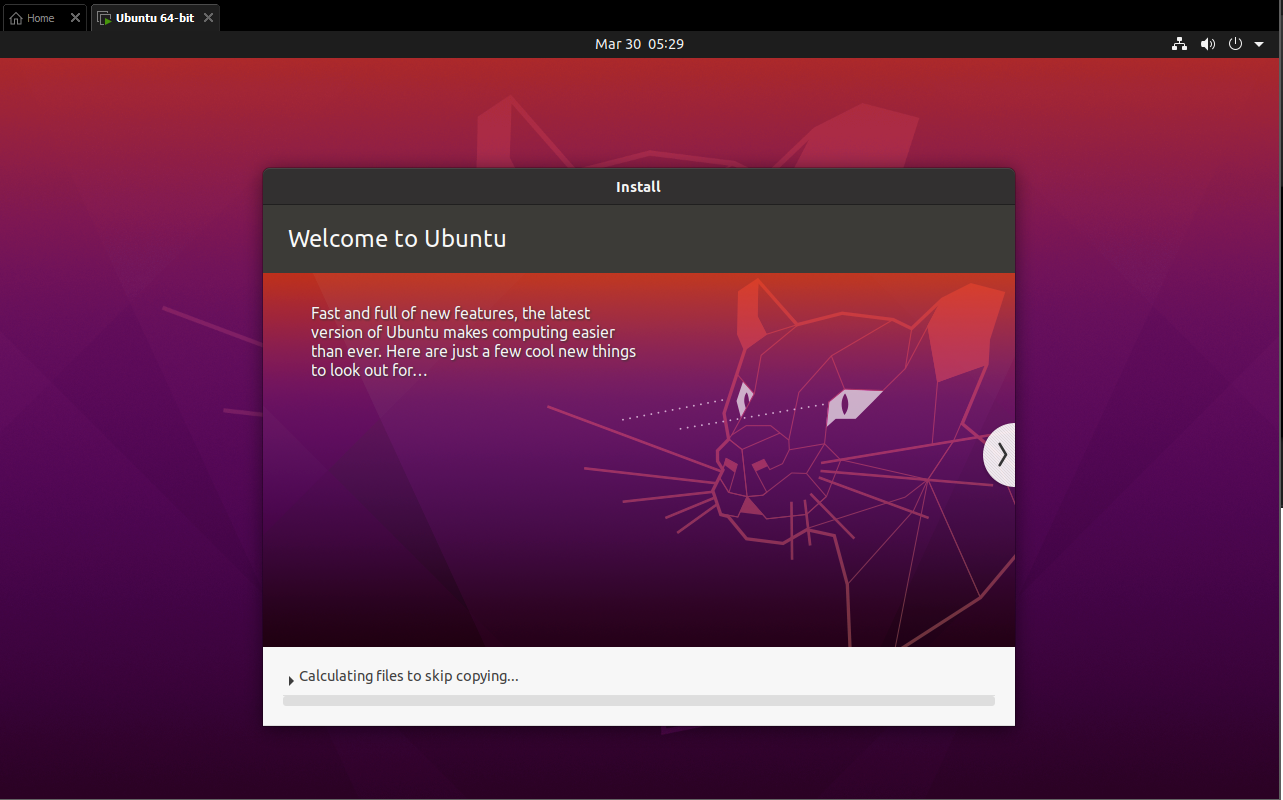Advance slideshow with the right chevron arrow
The image size is (1283, 800).
[x=1000, y=455]
